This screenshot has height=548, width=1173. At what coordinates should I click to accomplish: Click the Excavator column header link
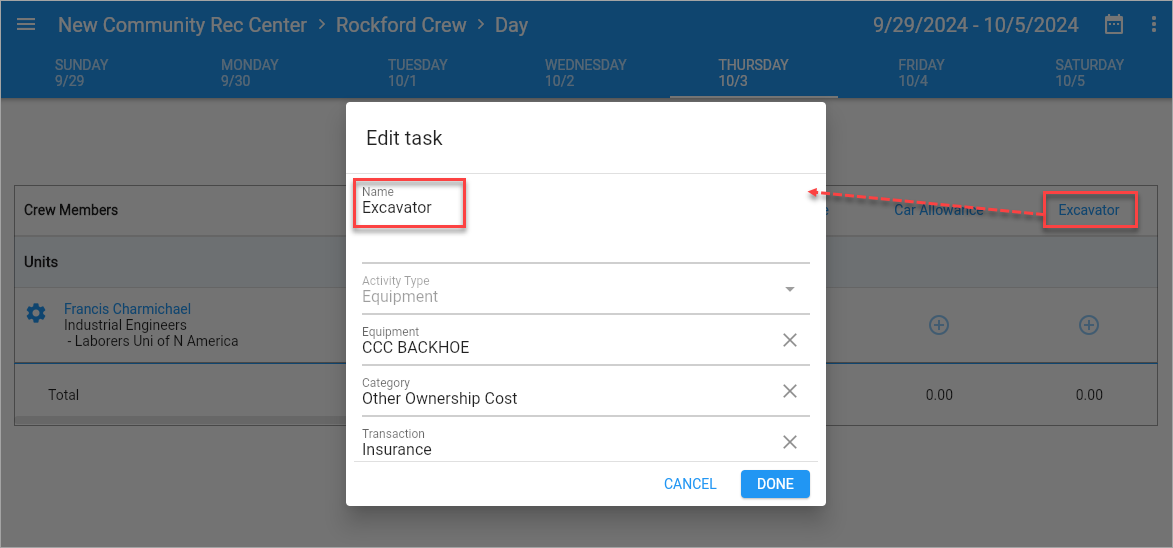point(1088,210)
